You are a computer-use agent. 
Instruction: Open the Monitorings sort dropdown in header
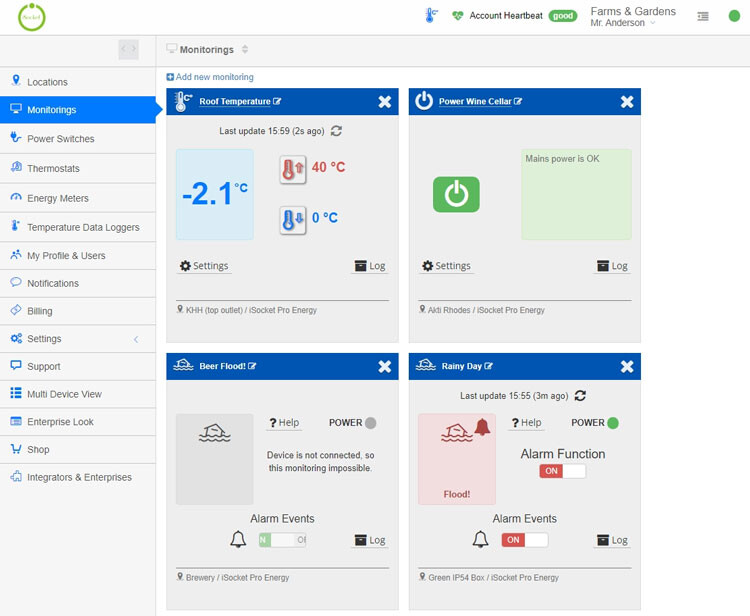245,50
